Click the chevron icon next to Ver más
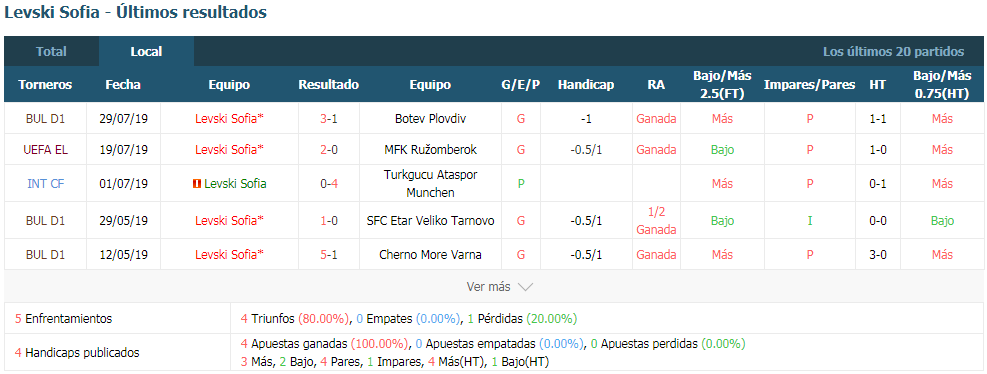Image resolution: width=987 pixels, height=374 pixels. point(526,287)
